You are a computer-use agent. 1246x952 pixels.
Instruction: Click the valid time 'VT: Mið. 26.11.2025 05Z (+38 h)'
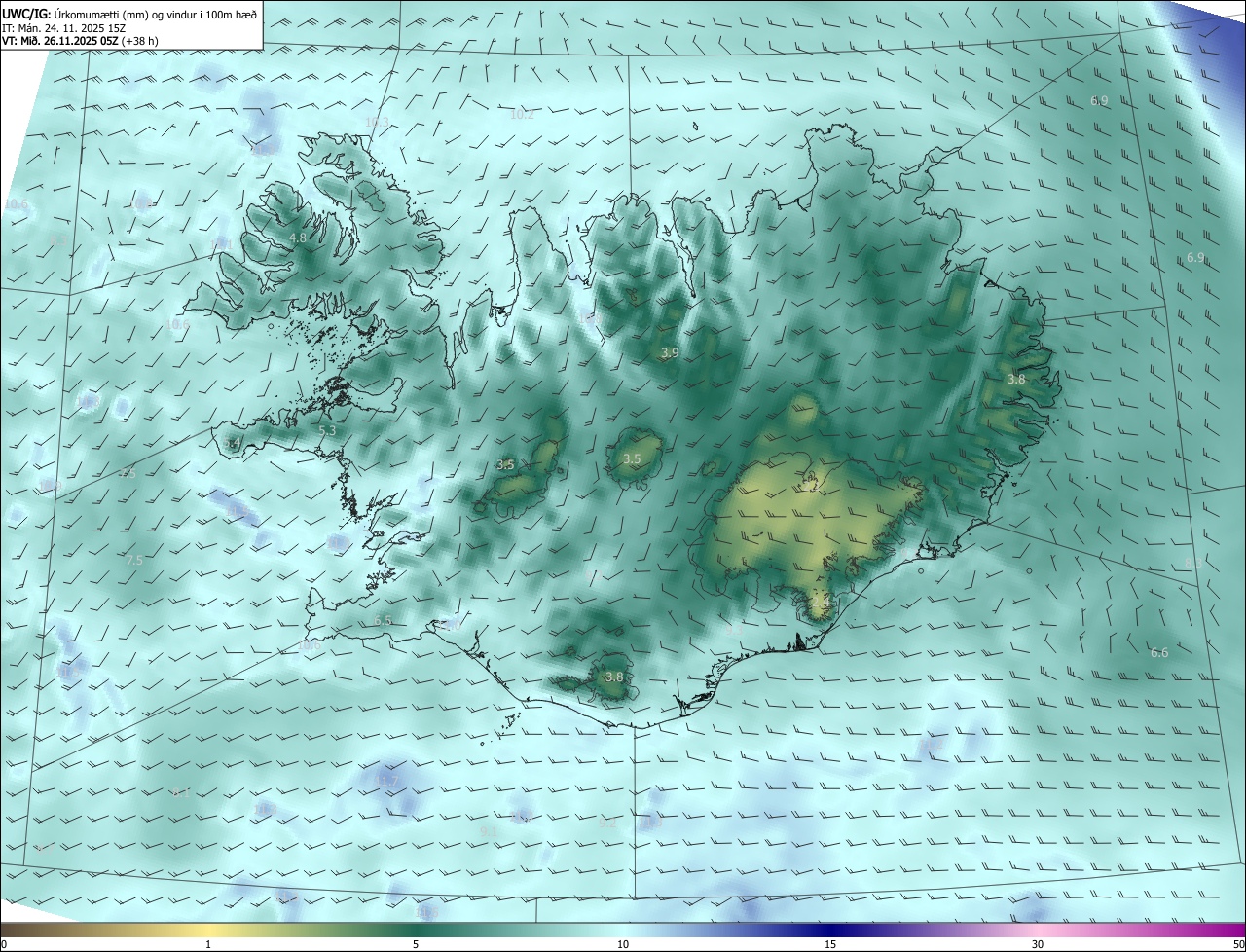coord(80,41)
